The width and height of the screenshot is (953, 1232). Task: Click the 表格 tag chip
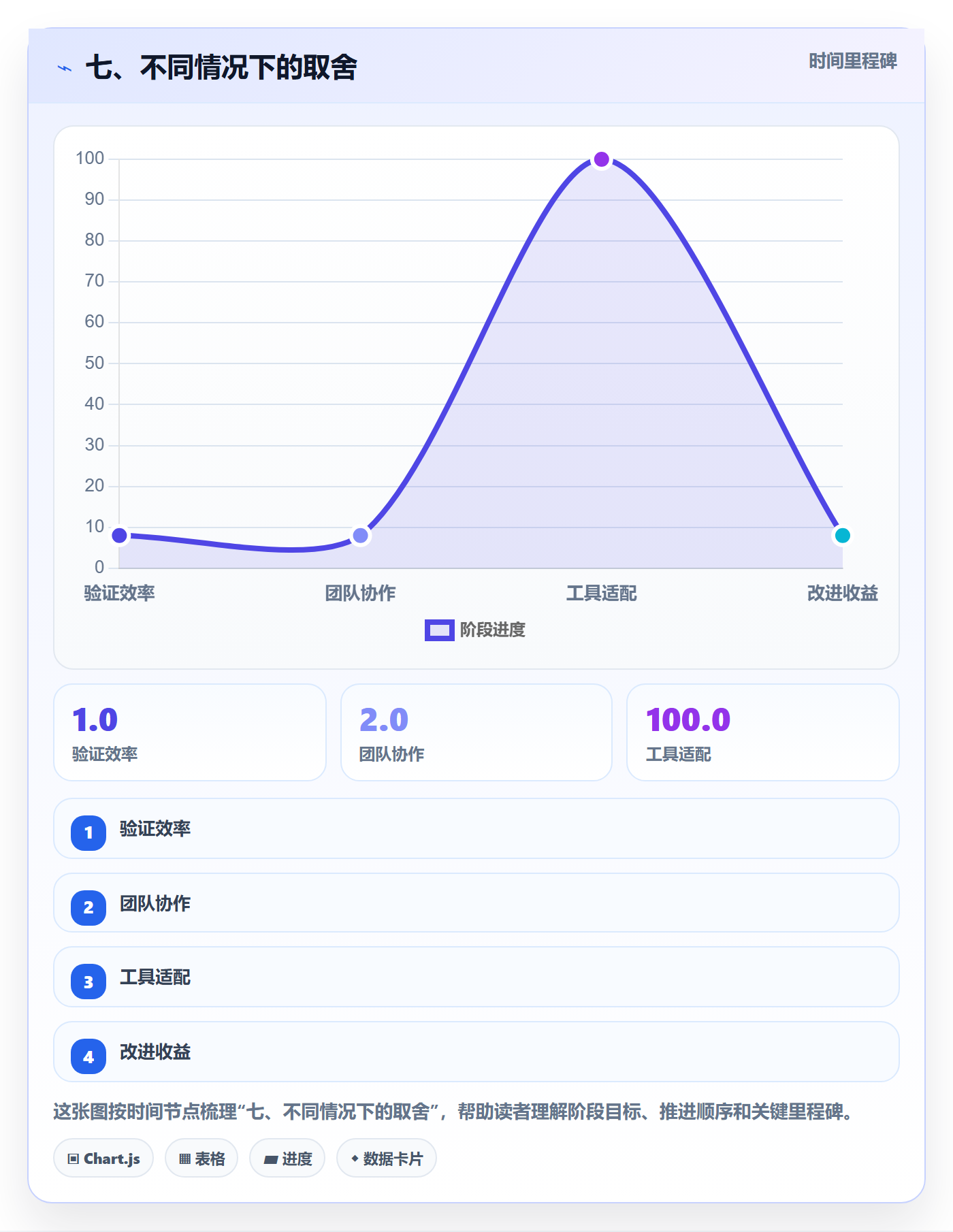tap(201, 1158)
